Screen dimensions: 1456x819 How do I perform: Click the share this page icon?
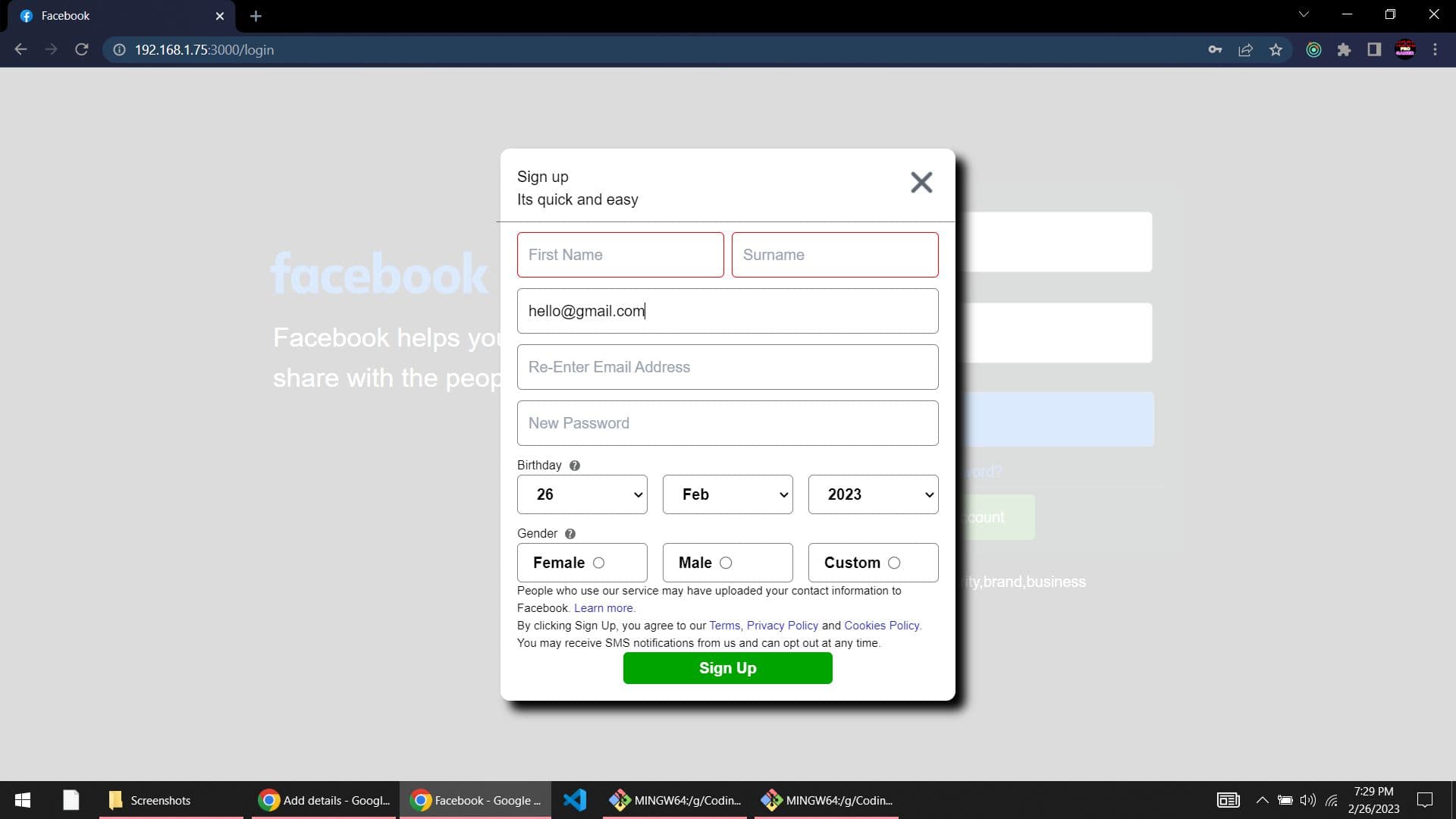[x=1245, y=50]
